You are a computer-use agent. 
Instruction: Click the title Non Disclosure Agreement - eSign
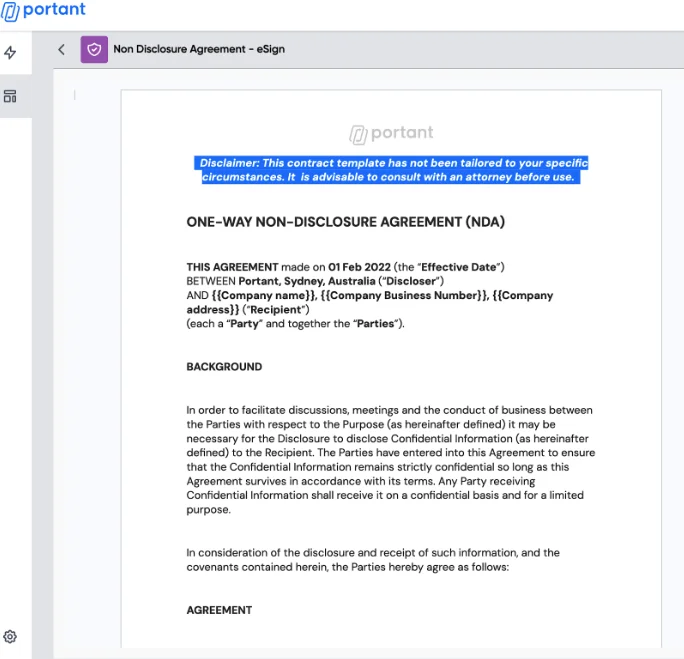[199, 49]
